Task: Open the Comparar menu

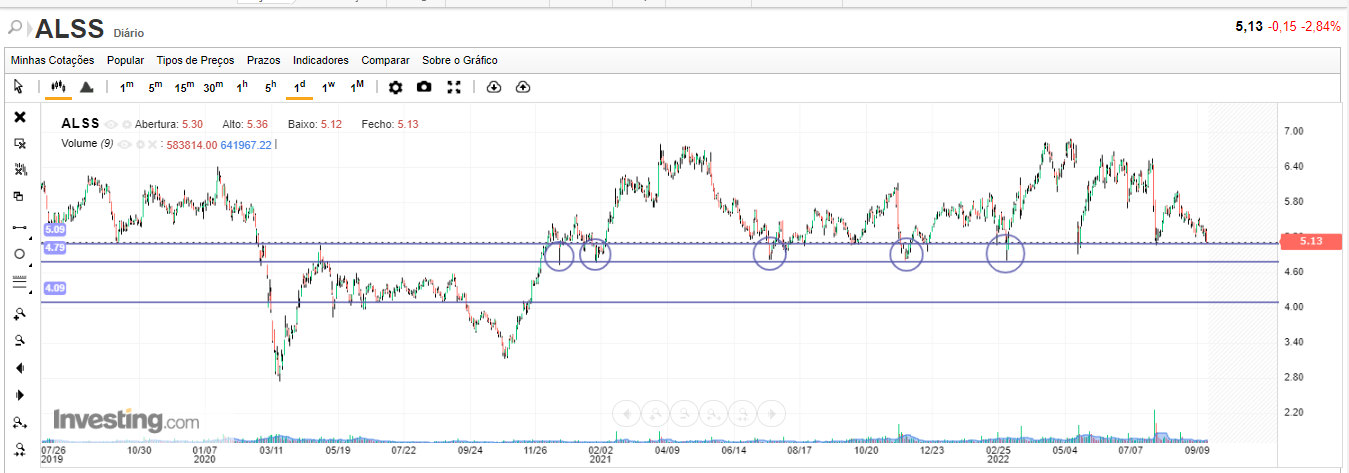Action: click(x=385, y=60)
